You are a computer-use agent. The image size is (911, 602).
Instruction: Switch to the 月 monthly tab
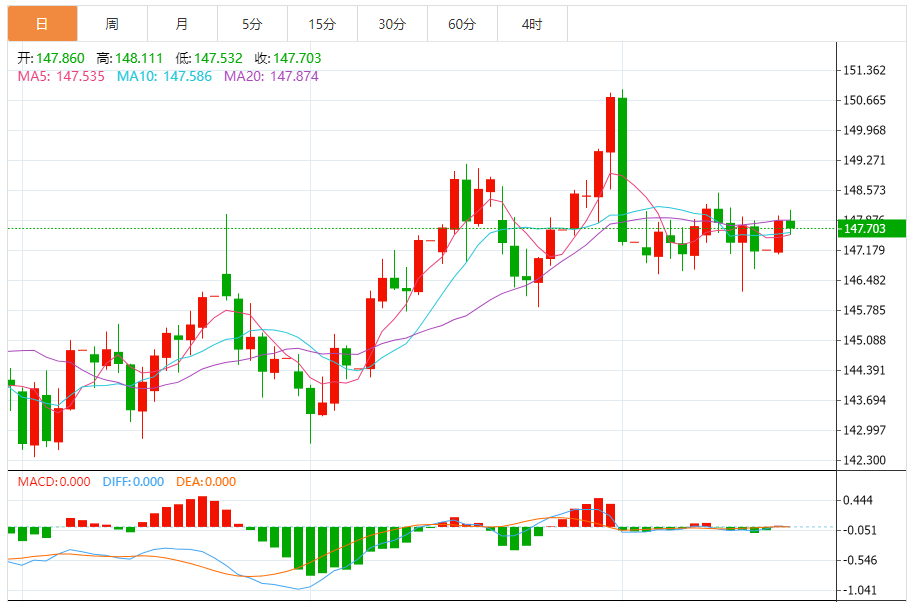(x=182, y=24)
